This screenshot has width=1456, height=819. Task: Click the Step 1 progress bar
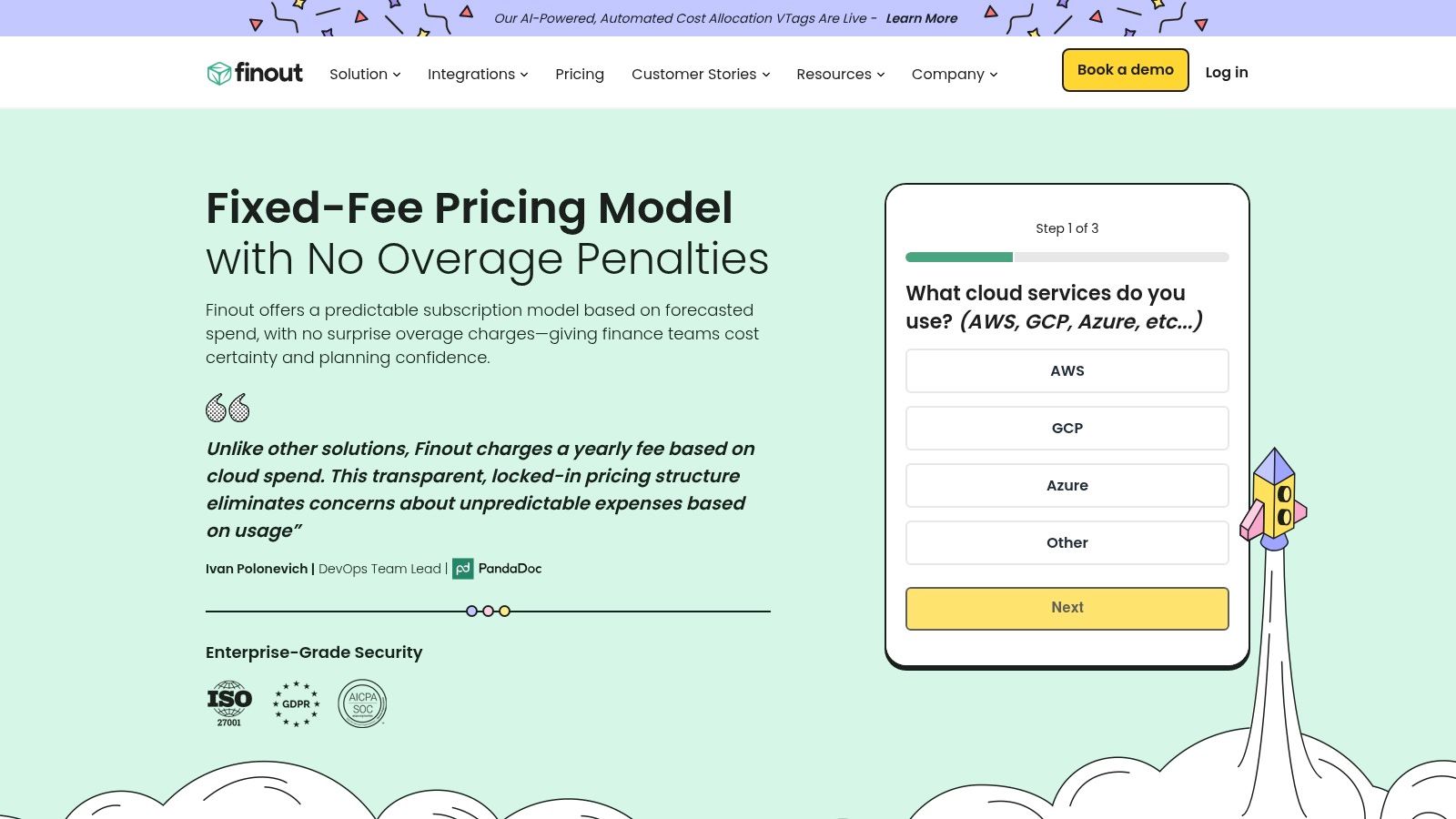coord(1067,258)
